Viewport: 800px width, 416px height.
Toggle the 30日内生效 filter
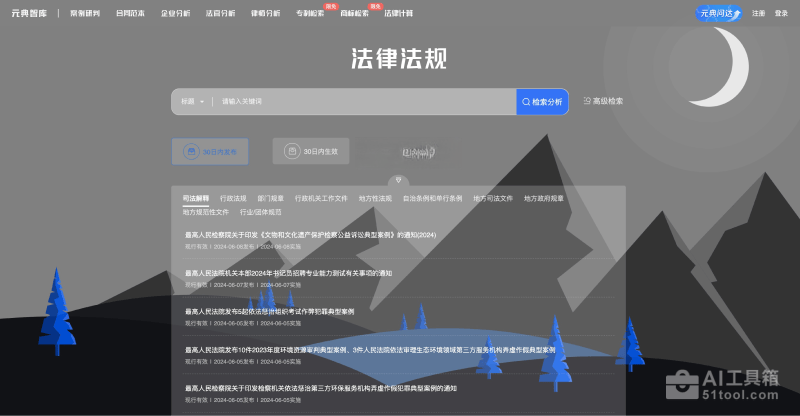tap(311, 152)
